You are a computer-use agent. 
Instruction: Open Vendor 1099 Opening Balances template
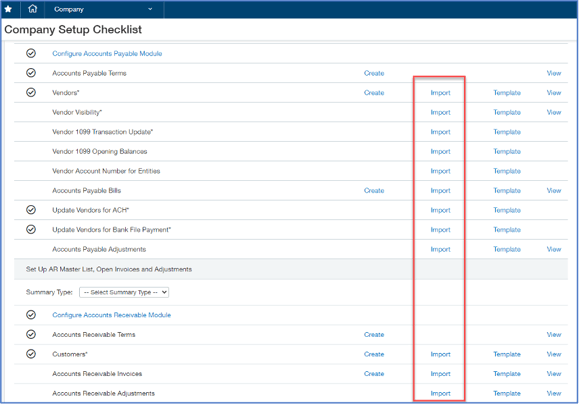pos(507,151)
